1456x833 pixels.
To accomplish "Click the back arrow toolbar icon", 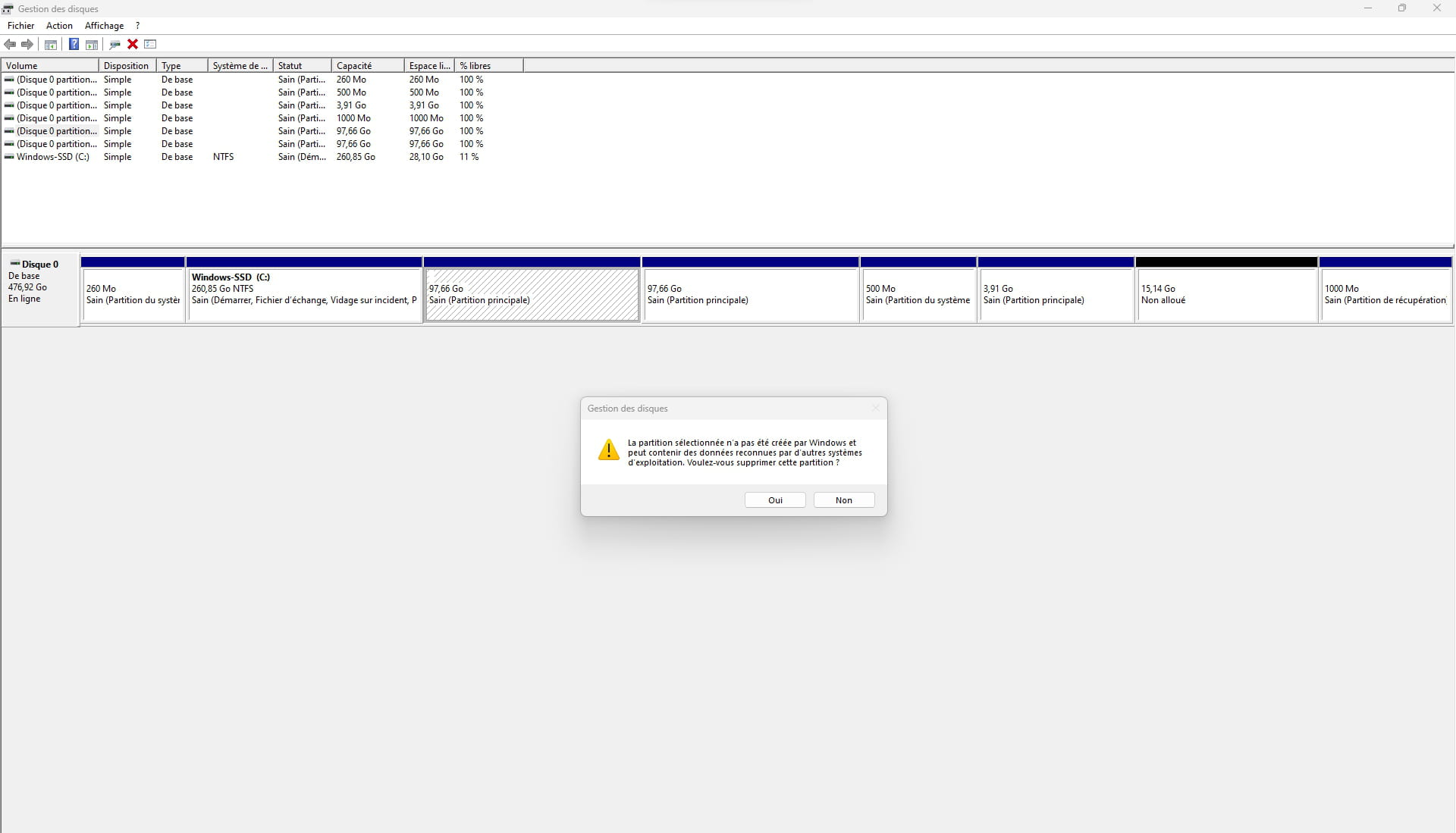I will [x=10, y=45].
